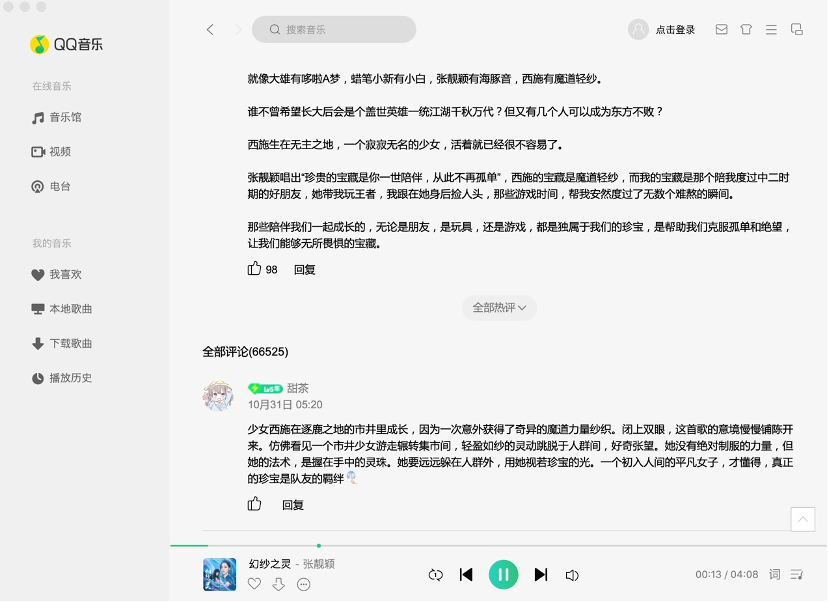The image size is (828, 602).
Task: Switch to mini player mode icon
Action: click(x=797, y=30)
